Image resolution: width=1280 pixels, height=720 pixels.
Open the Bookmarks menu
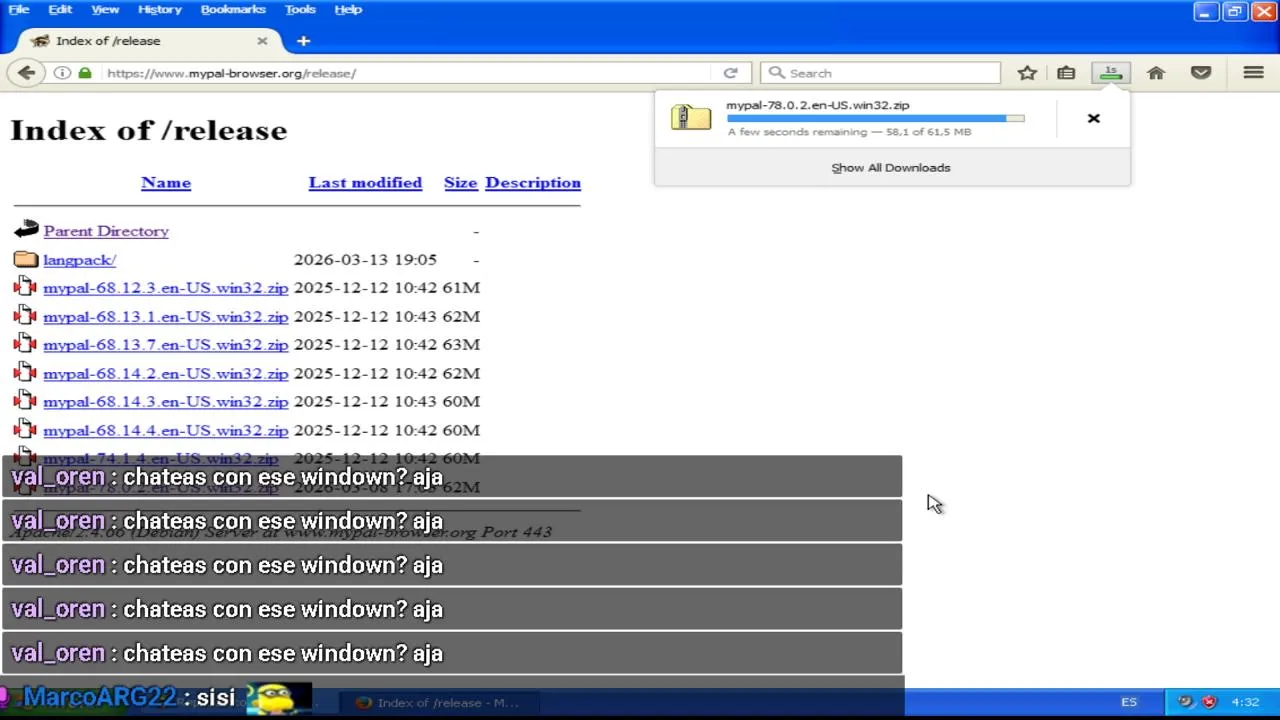(233, 9)
